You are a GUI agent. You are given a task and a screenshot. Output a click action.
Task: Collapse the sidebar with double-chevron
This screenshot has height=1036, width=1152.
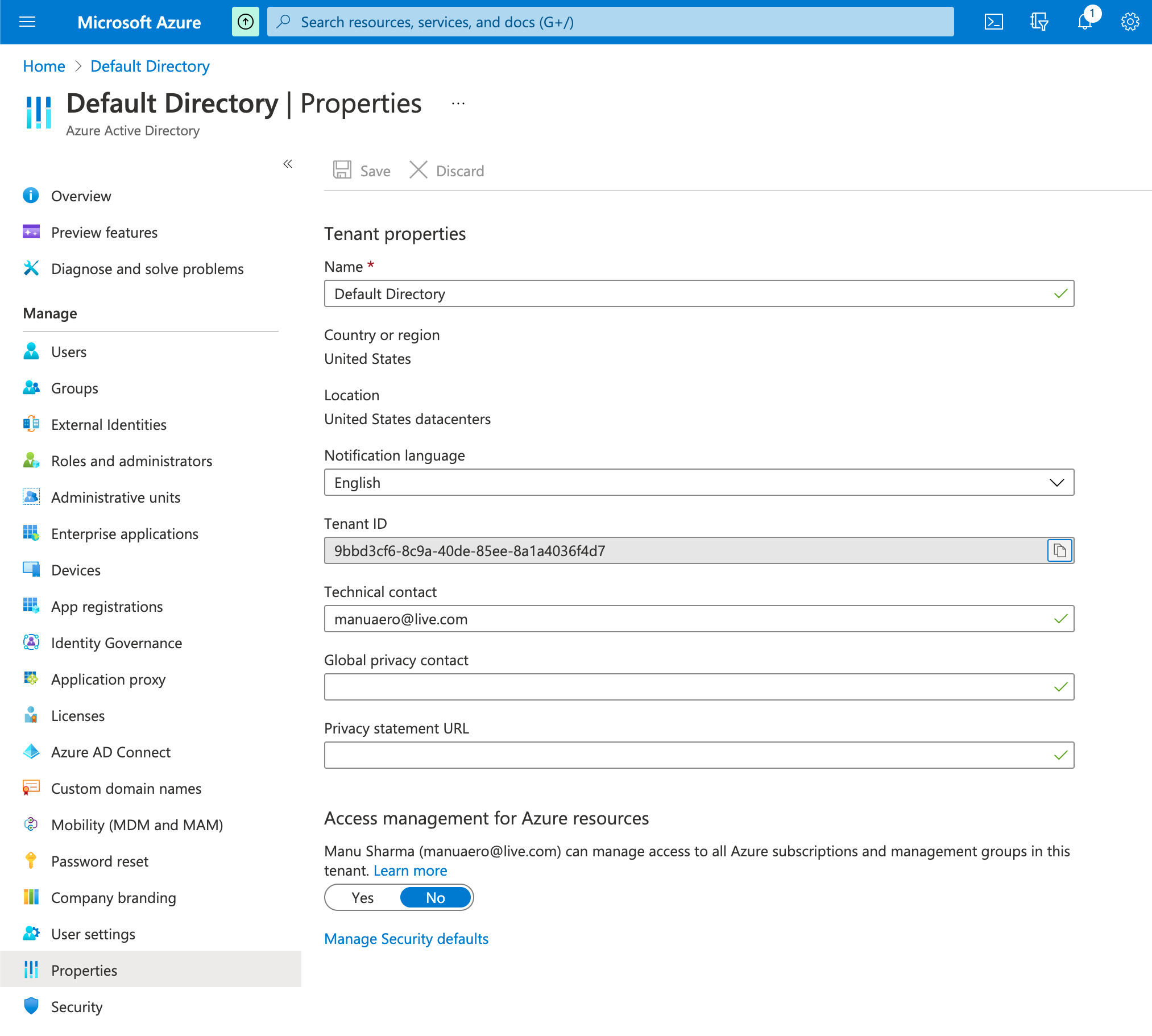(287, 164)
